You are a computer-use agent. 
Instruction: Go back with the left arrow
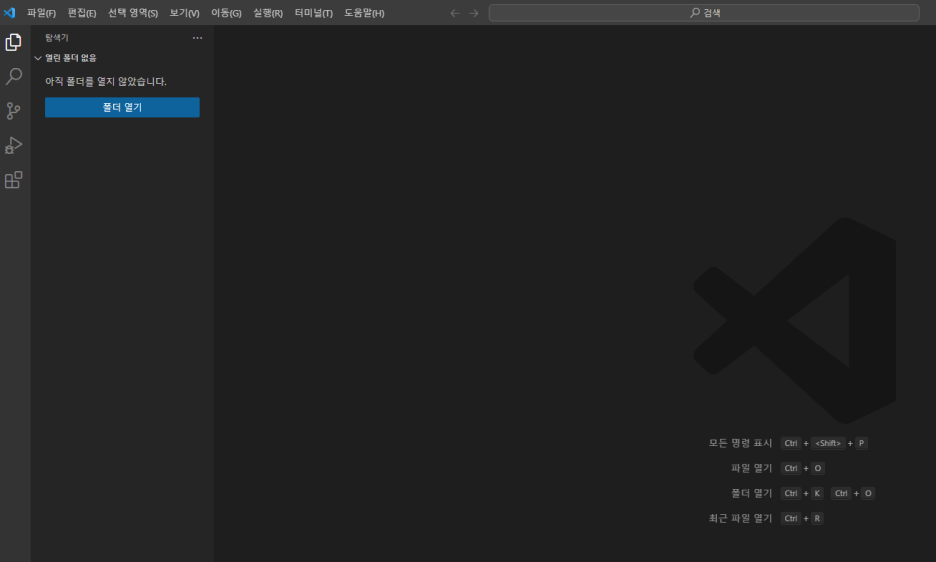tap(455, 13)
